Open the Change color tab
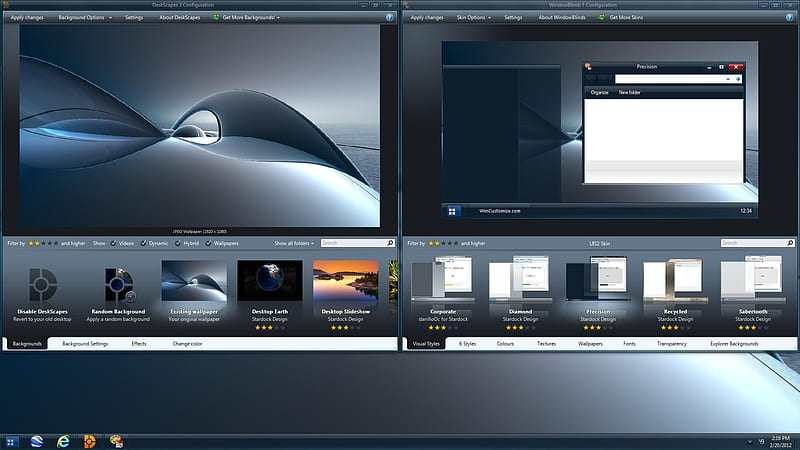This screenshot has width=800, height=450. click(187, 344)
